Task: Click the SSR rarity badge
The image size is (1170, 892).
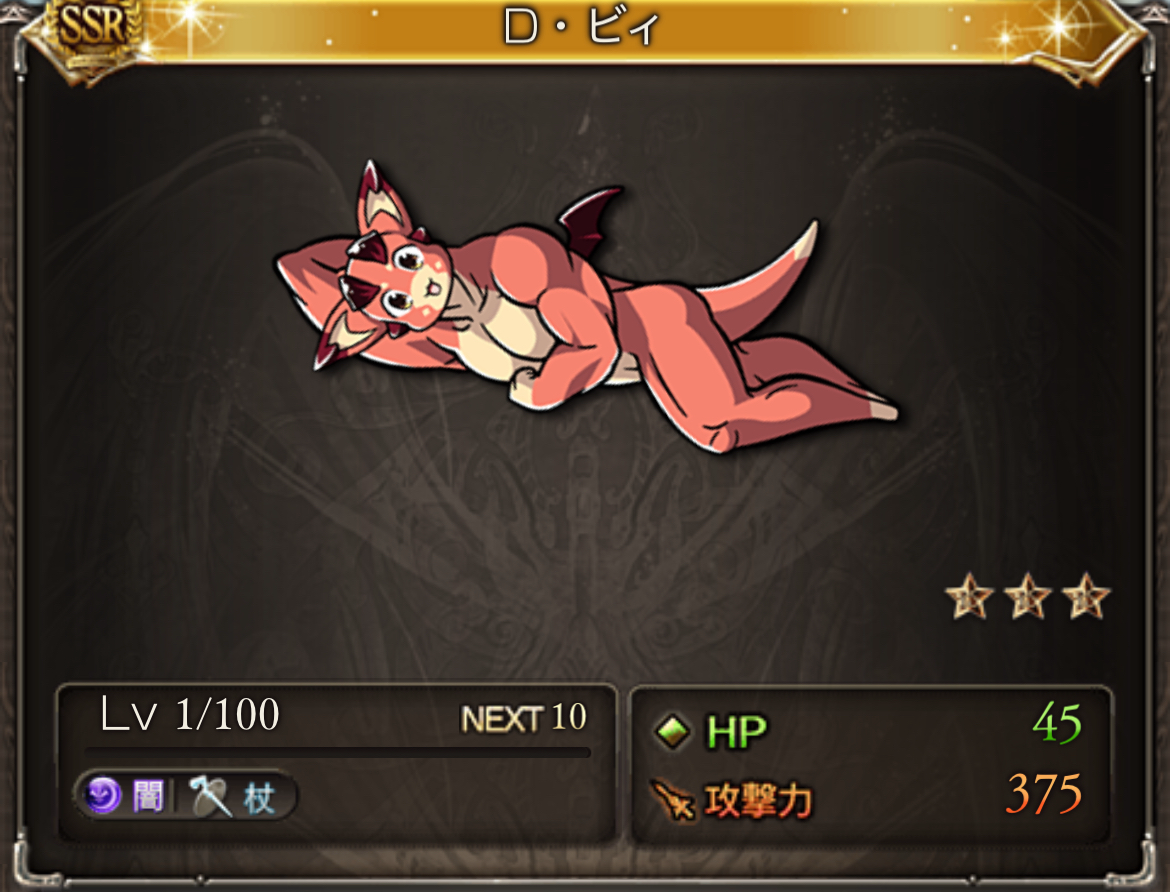Action: pyautogui.click(x=93, y=34)
